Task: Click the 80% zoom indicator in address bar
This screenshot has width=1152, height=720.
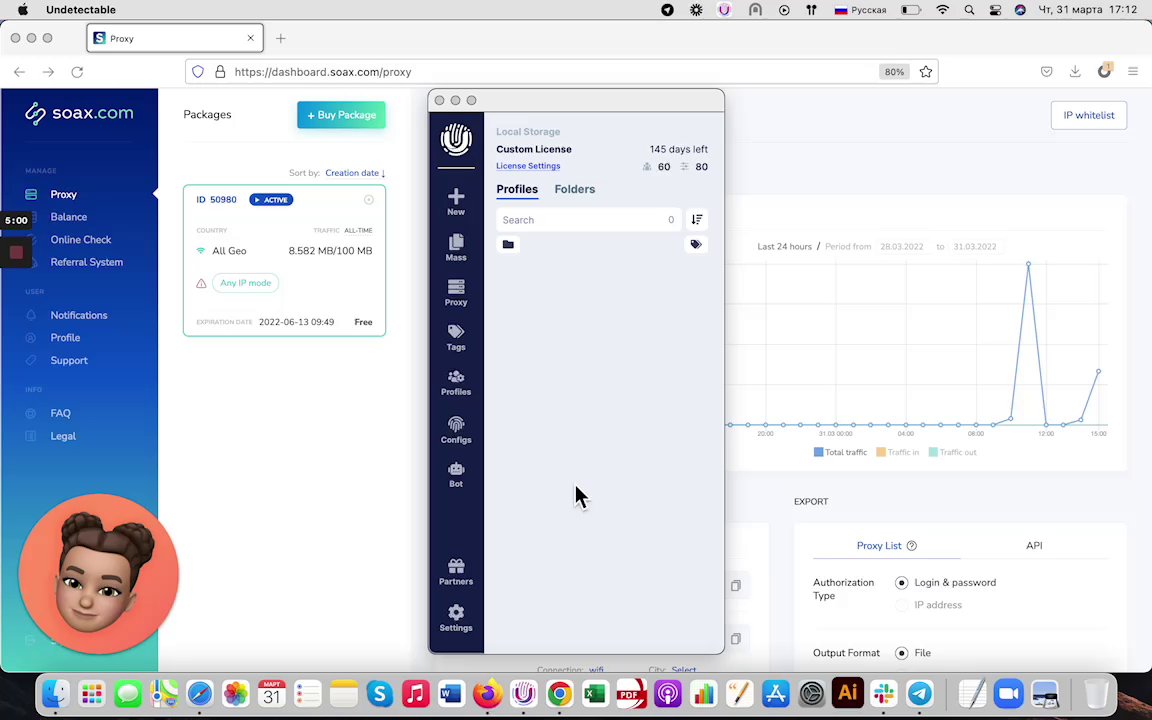Action: pos(894,72)
